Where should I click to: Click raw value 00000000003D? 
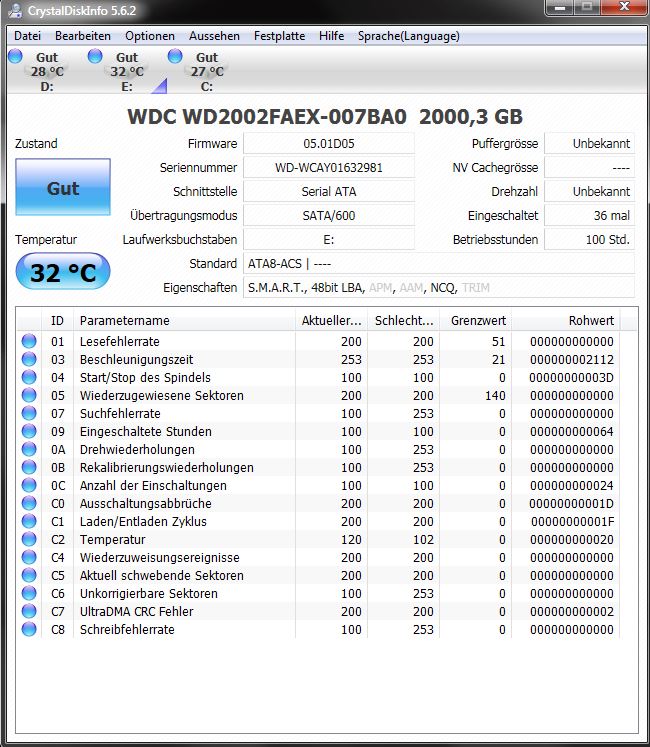pos(571,378)
